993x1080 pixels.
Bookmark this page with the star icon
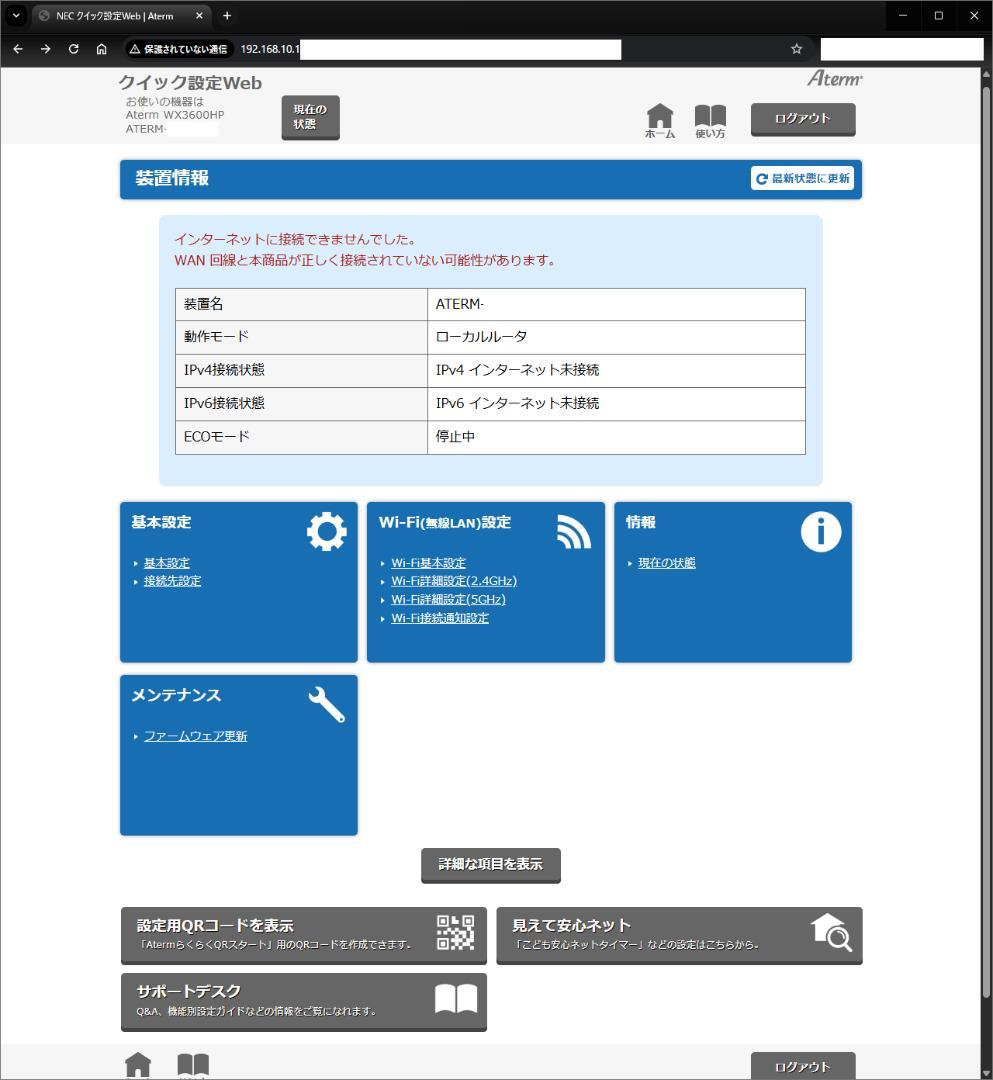click(797, 49)
